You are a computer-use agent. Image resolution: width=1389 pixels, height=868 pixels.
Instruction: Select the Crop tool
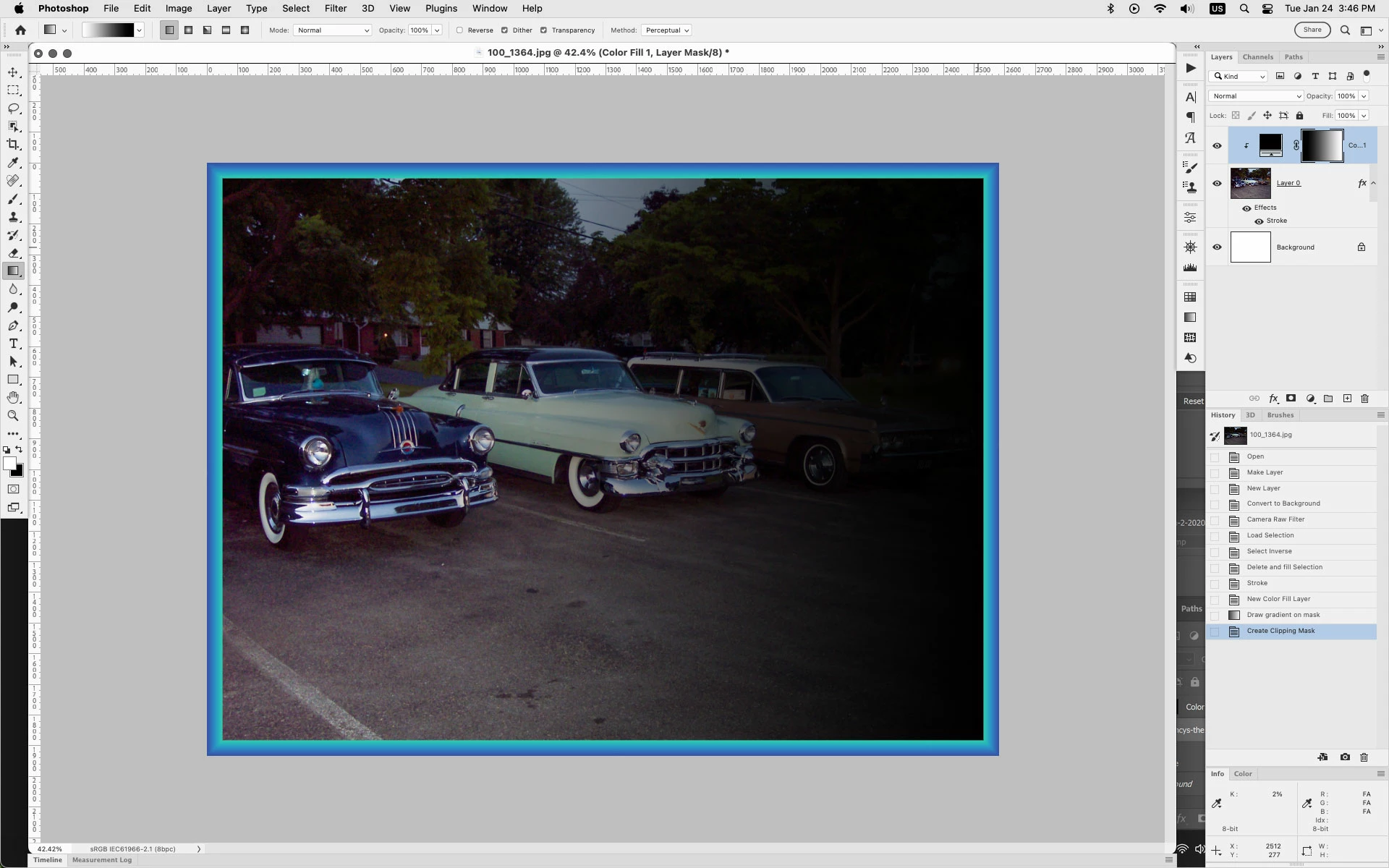pos(13,145)
